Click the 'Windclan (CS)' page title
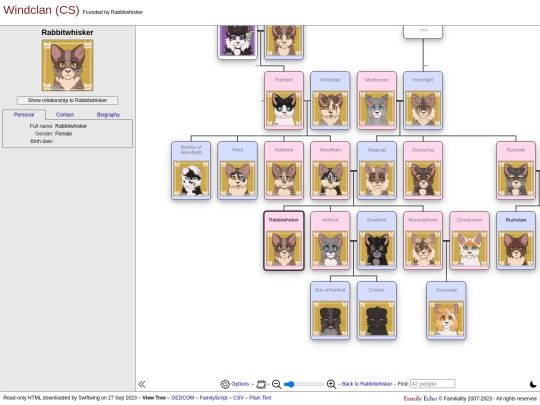This screenshot has height=405, width=540. pos(41,10)
